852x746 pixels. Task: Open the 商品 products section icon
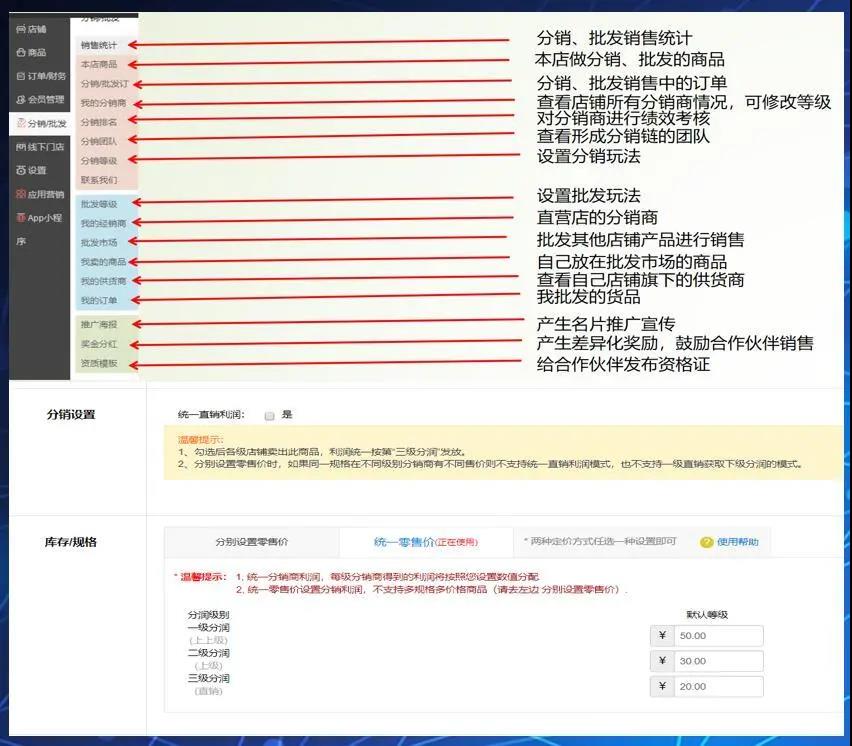pos(21,53)
